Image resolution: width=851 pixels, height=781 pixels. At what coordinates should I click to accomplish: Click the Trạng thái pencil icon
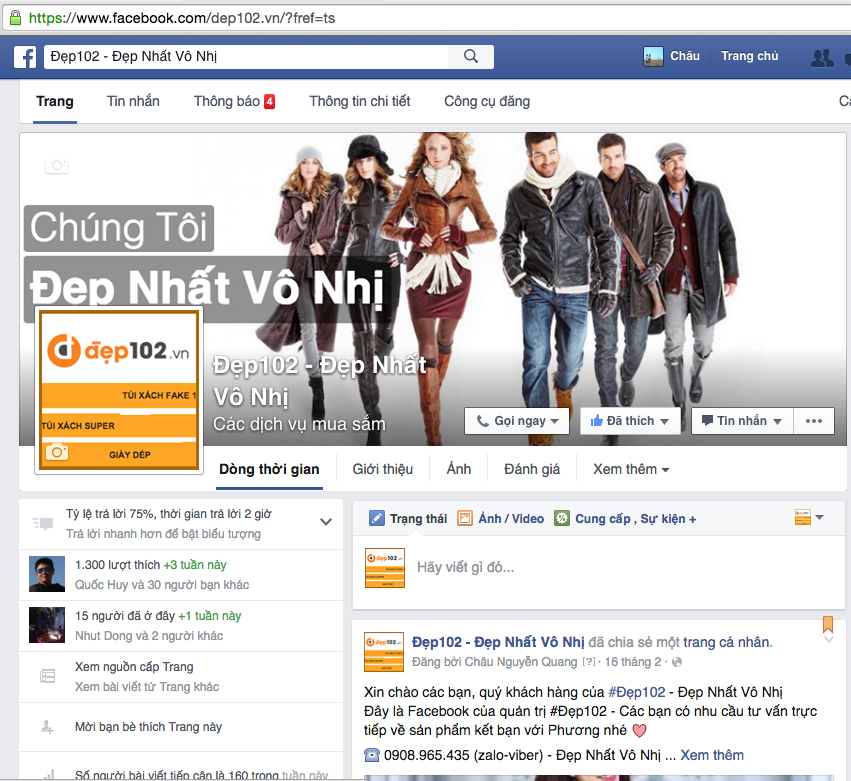[x=377, y=518]
